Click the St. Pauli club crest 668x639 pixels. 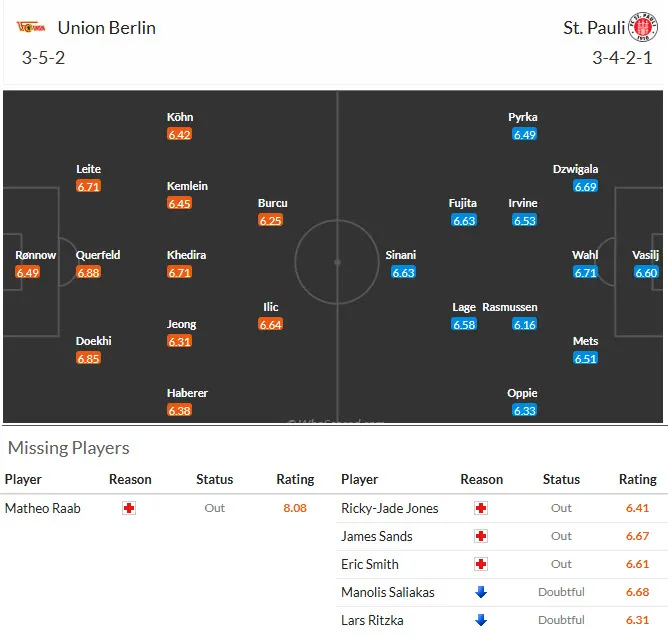point(642,27)
